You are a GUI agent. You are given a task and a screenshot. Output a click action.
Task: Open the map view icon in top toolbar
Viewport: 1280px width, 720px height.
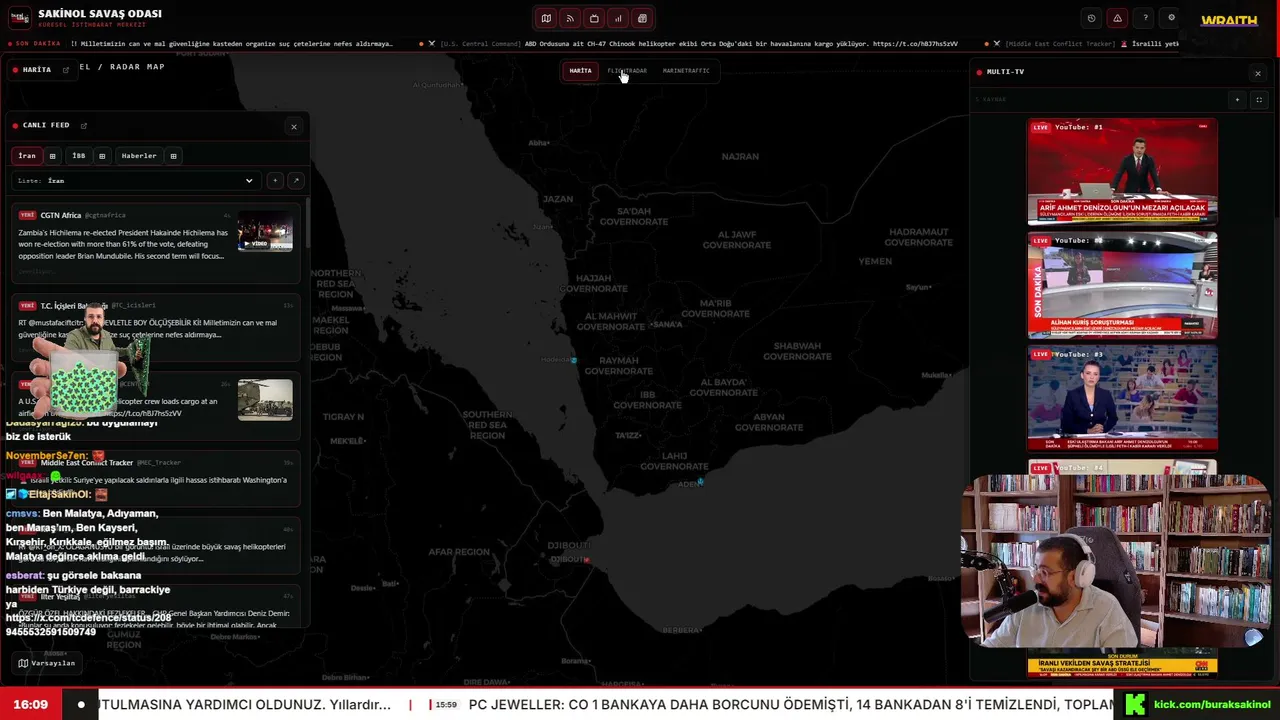pos(546,18)
